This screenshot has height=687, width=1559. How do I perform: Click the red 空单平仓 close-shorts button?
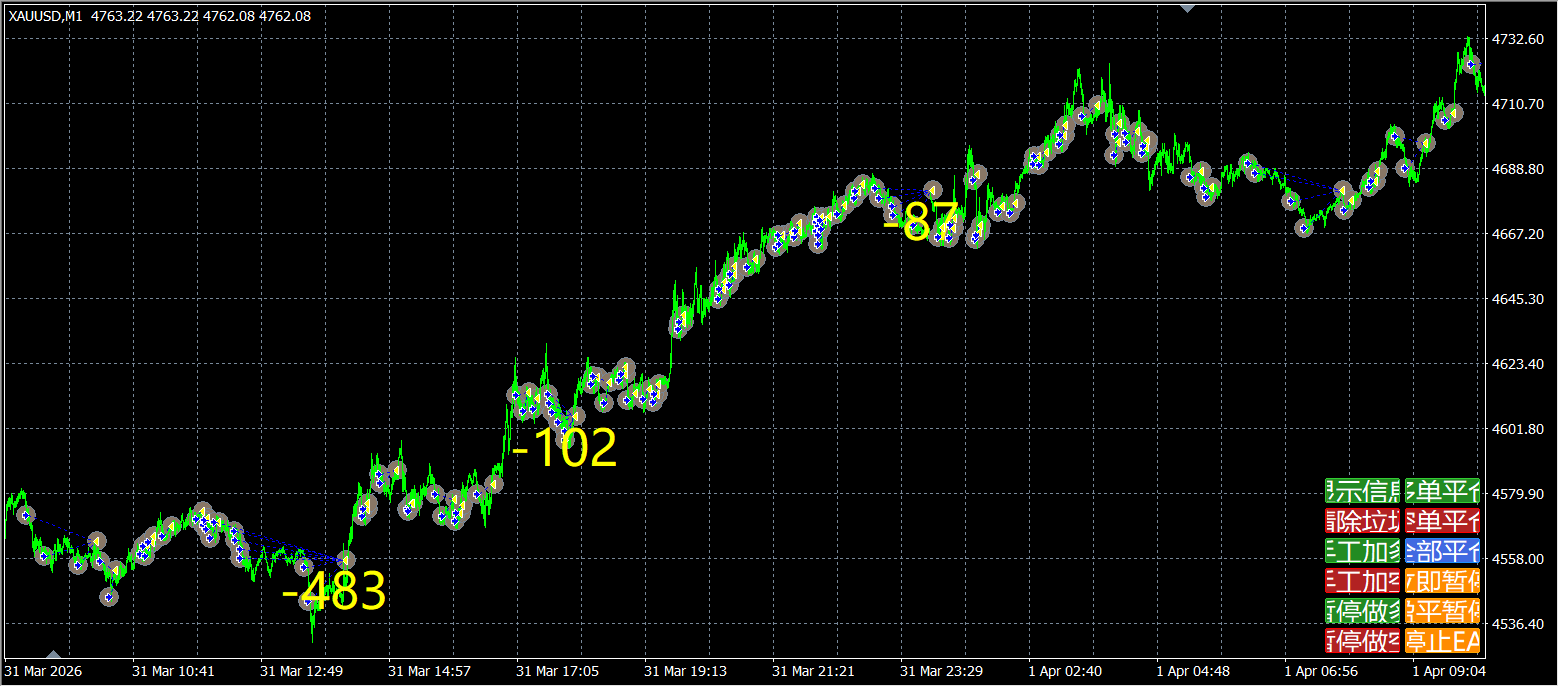tap(1442, 521)
